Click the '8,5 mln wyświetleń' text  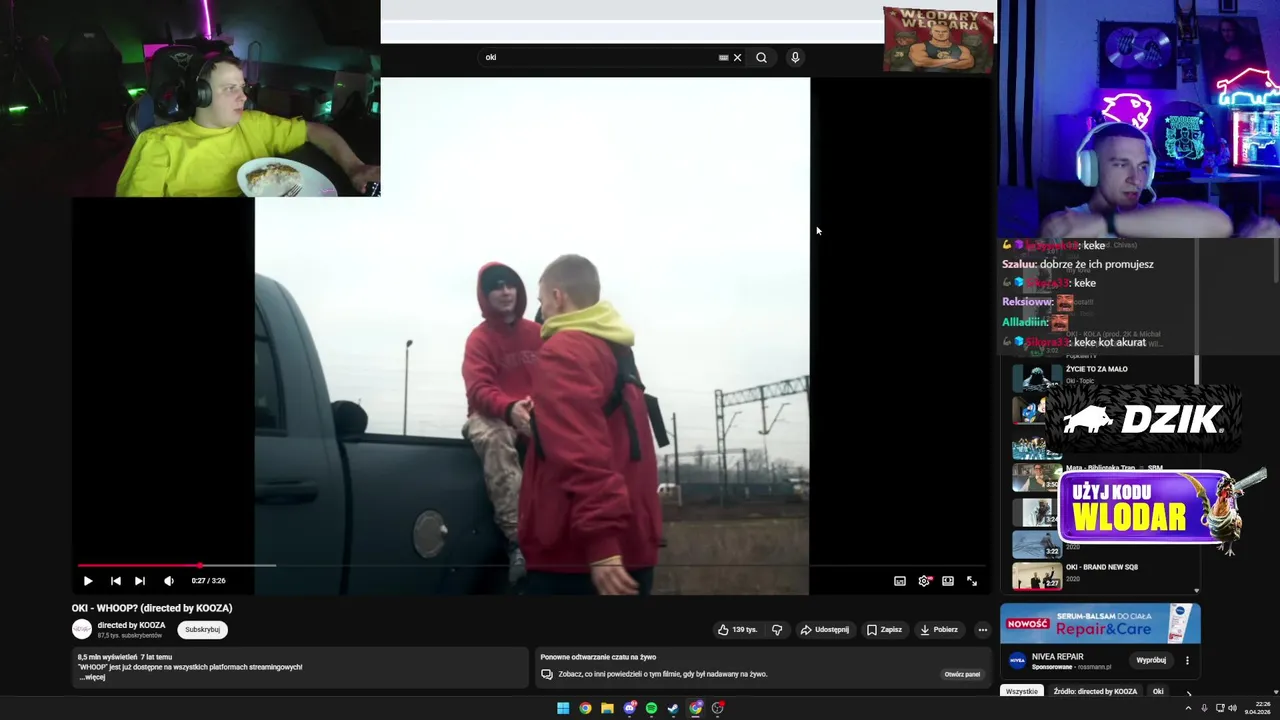point(106,657)
